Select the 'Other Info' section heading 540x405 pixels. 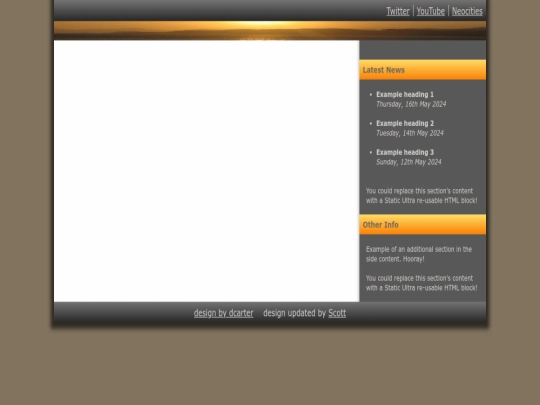click(x=381, y=225)
